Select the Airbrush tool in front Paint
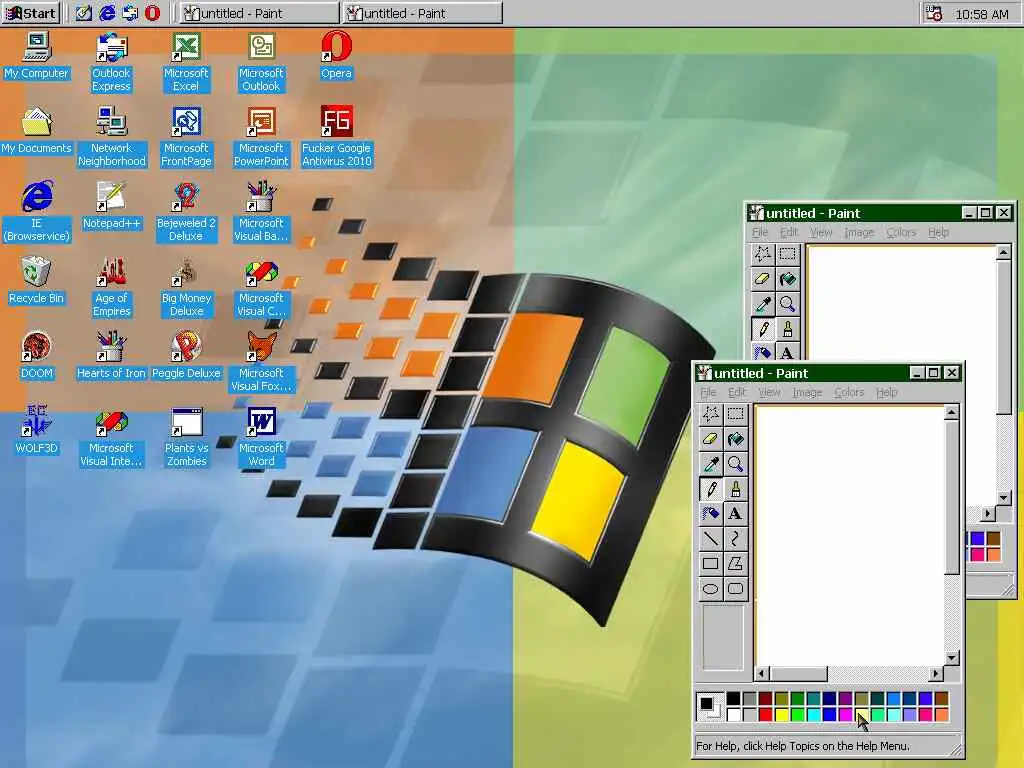The width and height of the screenshot is (1024, 768). coord(711,513)
